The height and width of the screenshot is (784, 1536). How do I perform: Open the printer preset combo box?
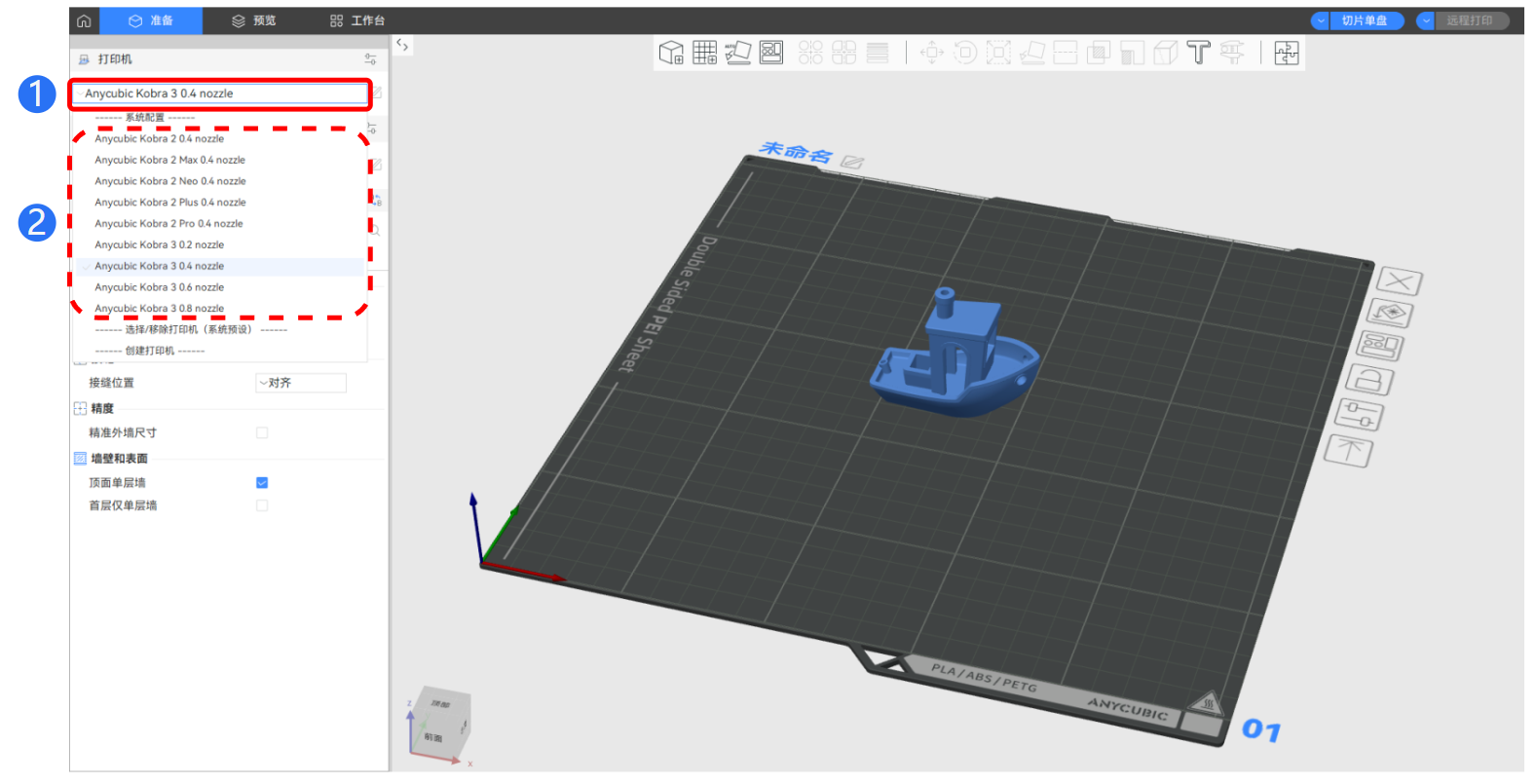(x=220, y=93)
